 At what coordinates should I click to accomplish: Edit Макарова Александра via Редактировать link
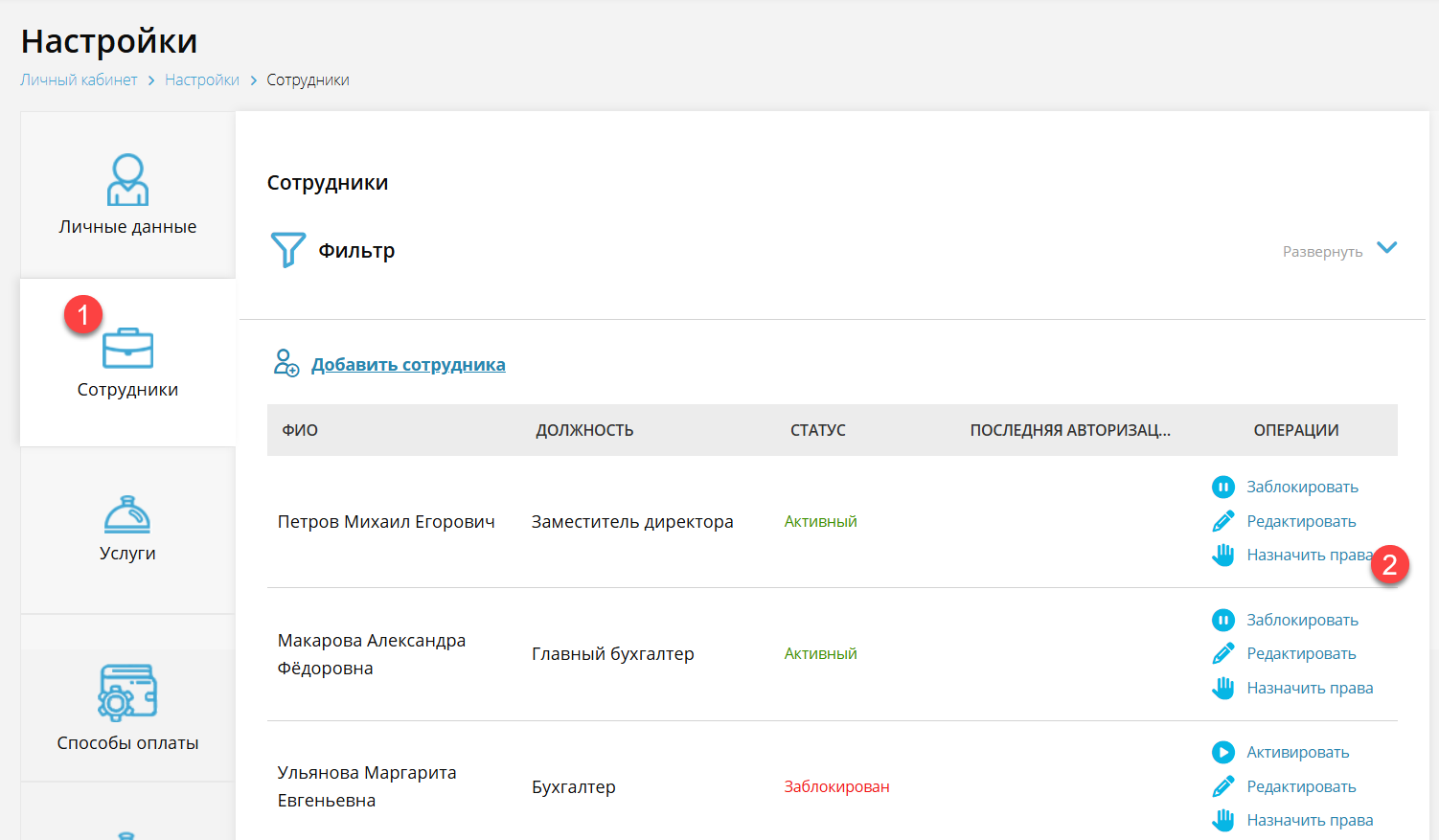tap(1301, 653)
